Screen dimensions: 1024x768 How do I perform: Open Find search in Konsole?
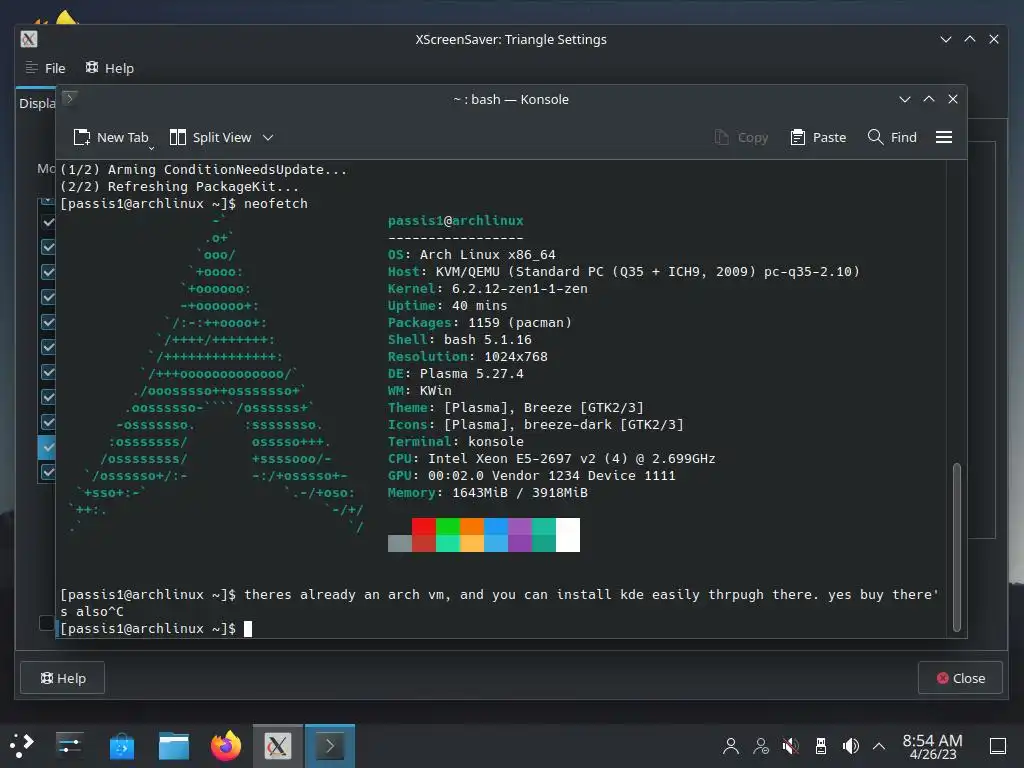892,137
